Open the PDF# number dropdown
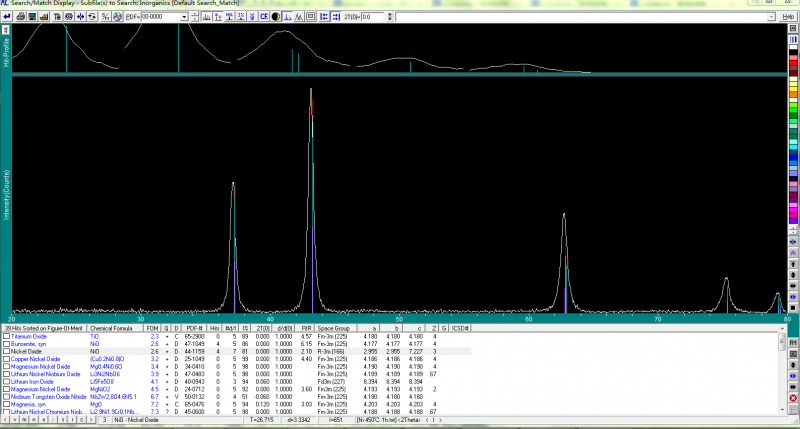Image resolution: width=800 pixels, height=429 pixels. (x=184, y=17)
